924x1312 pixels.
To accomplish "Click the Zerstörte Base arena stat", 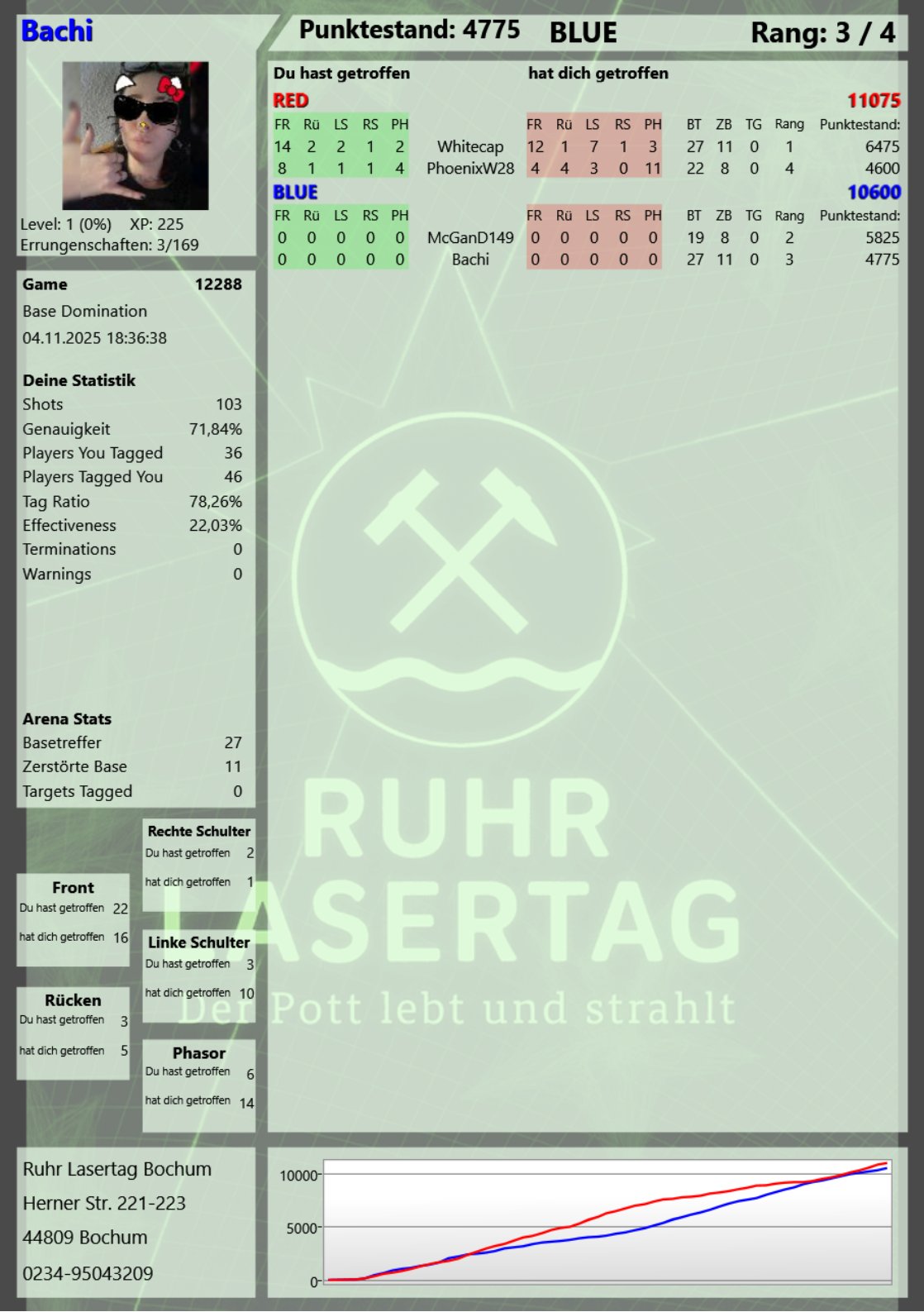I will point(132,766).
